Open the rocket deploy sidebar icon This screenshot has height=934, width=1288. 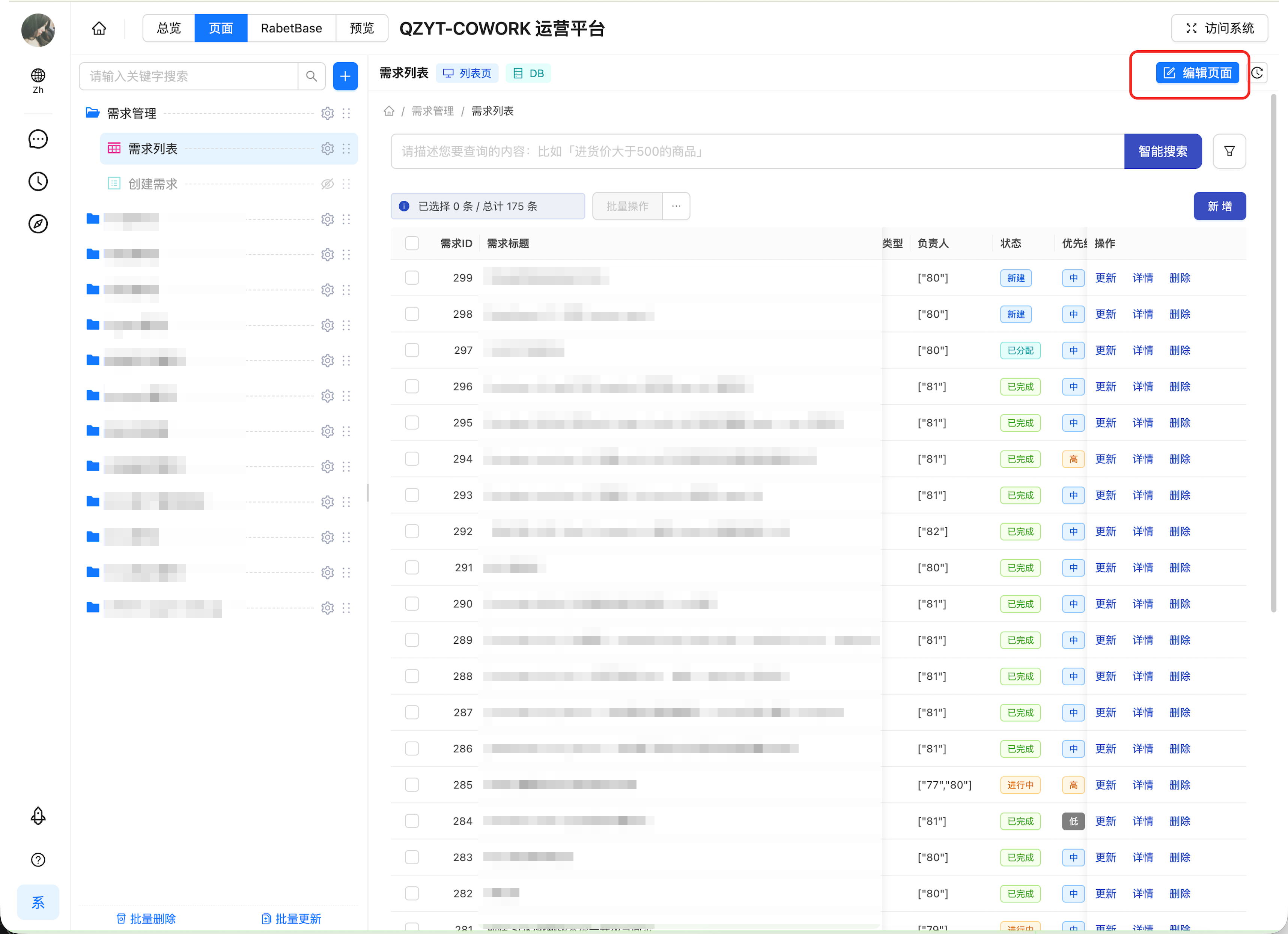point(38,816)
